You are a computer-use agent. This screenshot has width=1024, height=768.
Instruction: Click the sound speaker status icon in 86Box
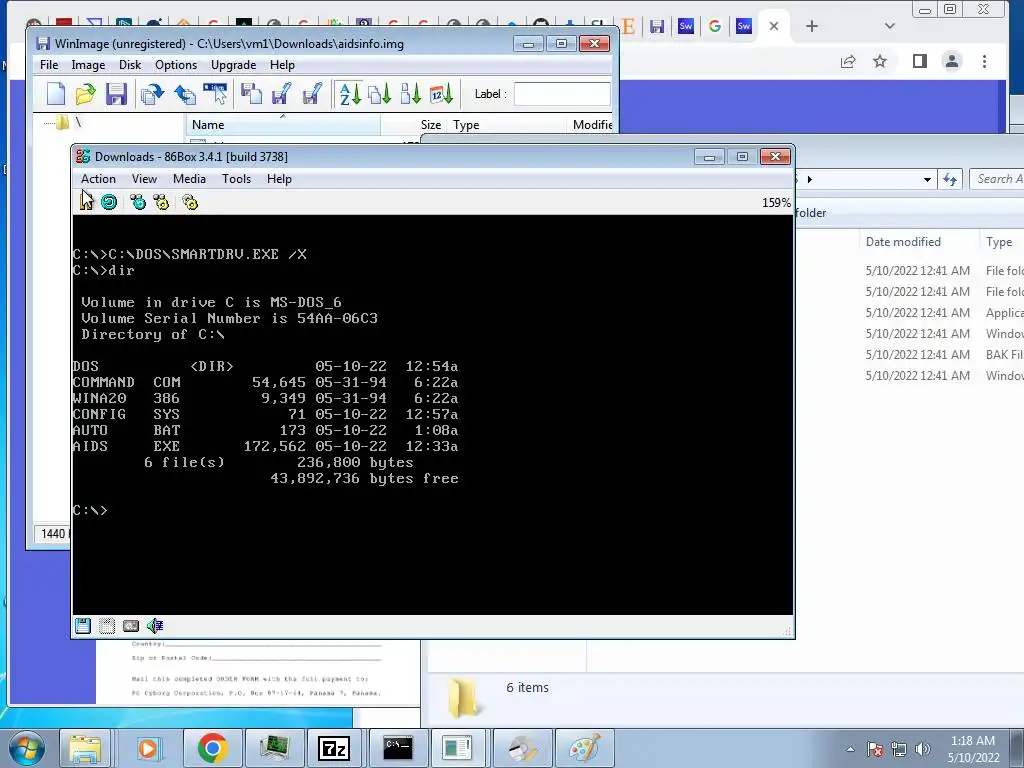pyautogui.click(x=155, y=626)
